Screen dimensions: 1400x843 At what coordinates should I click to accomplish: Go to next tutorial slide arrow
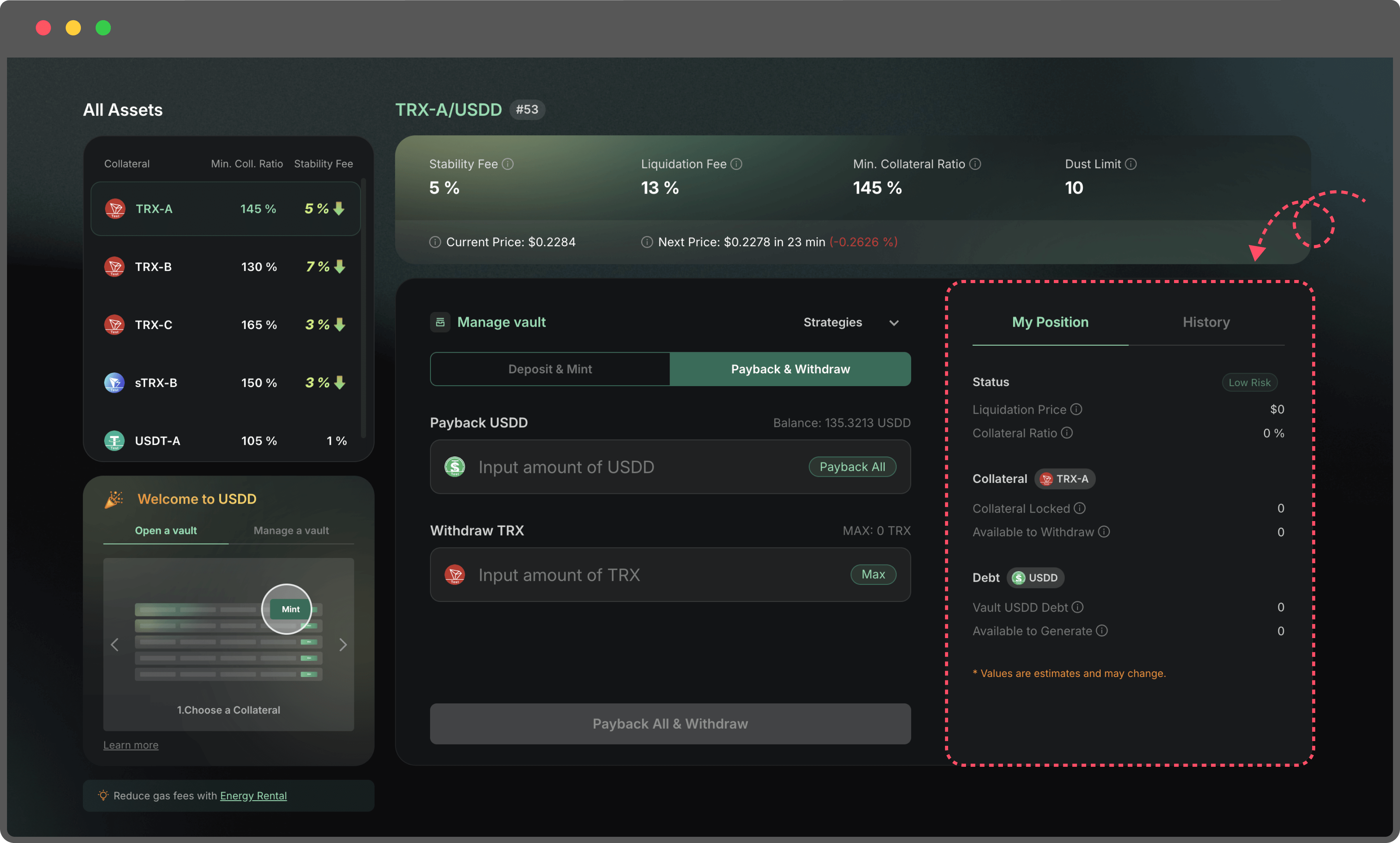click(x=343, y=645)
